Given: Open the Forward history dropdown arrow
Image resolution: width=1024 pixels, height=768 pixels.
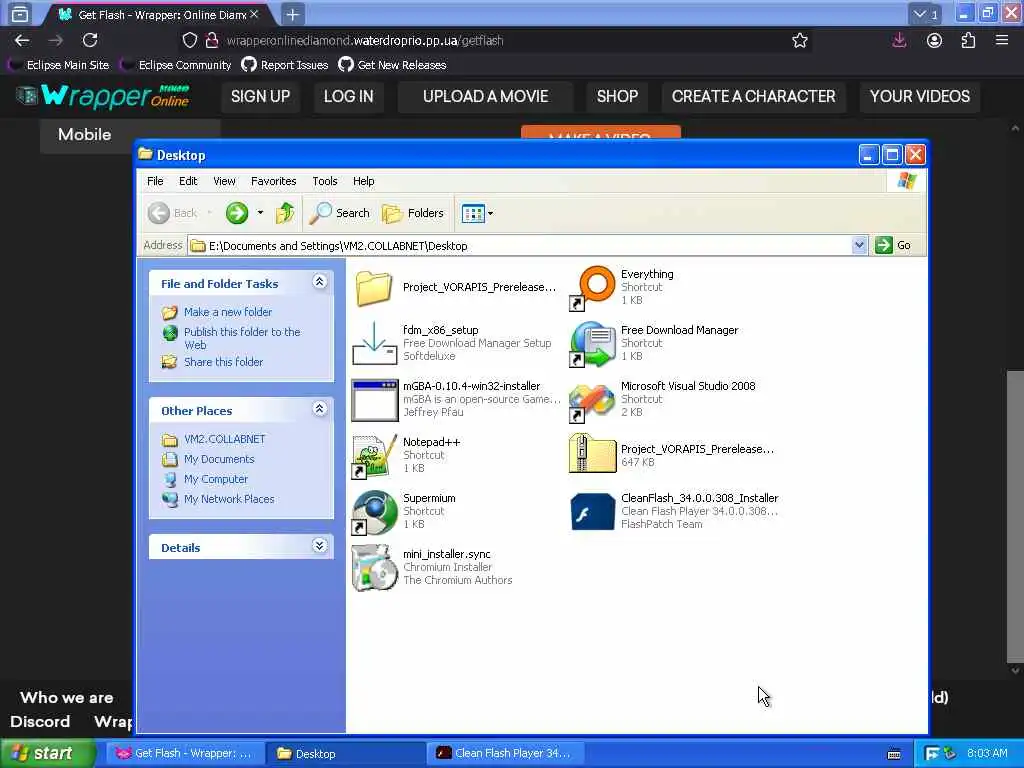Looking at the screenshot, I should point(260,213).
